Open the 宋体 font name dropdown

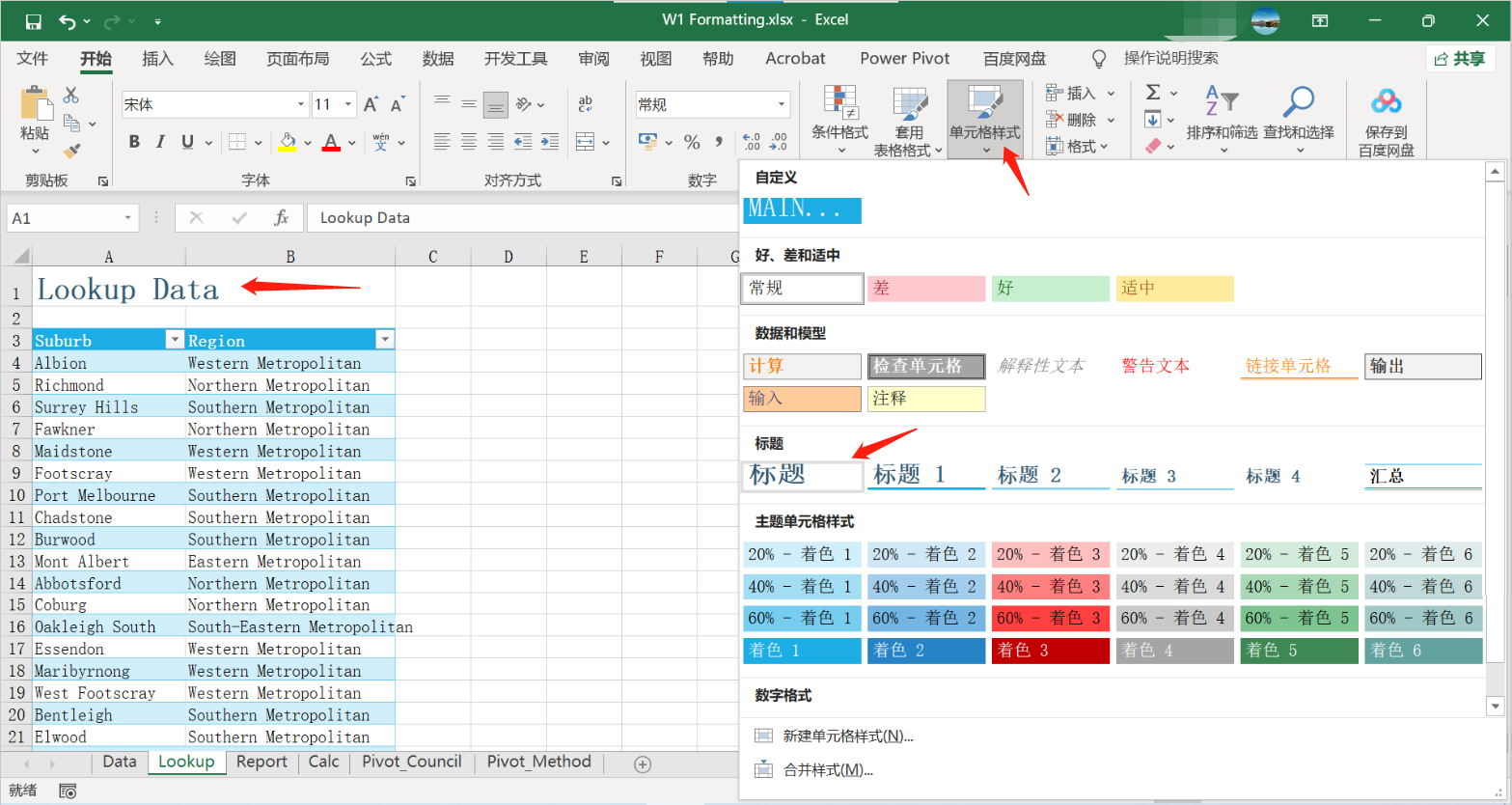click(299, 103)
